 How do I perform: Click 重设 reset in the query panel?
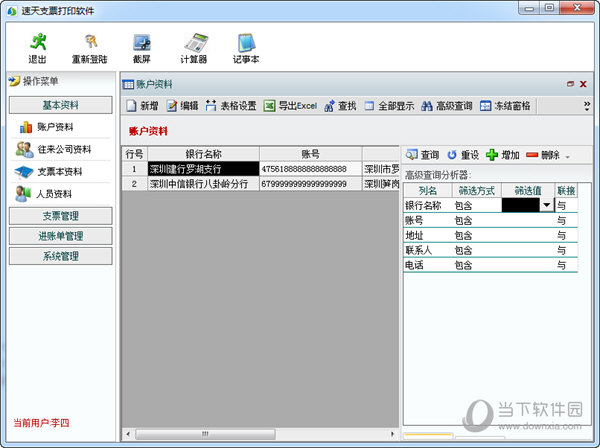[x=463, y=155]
